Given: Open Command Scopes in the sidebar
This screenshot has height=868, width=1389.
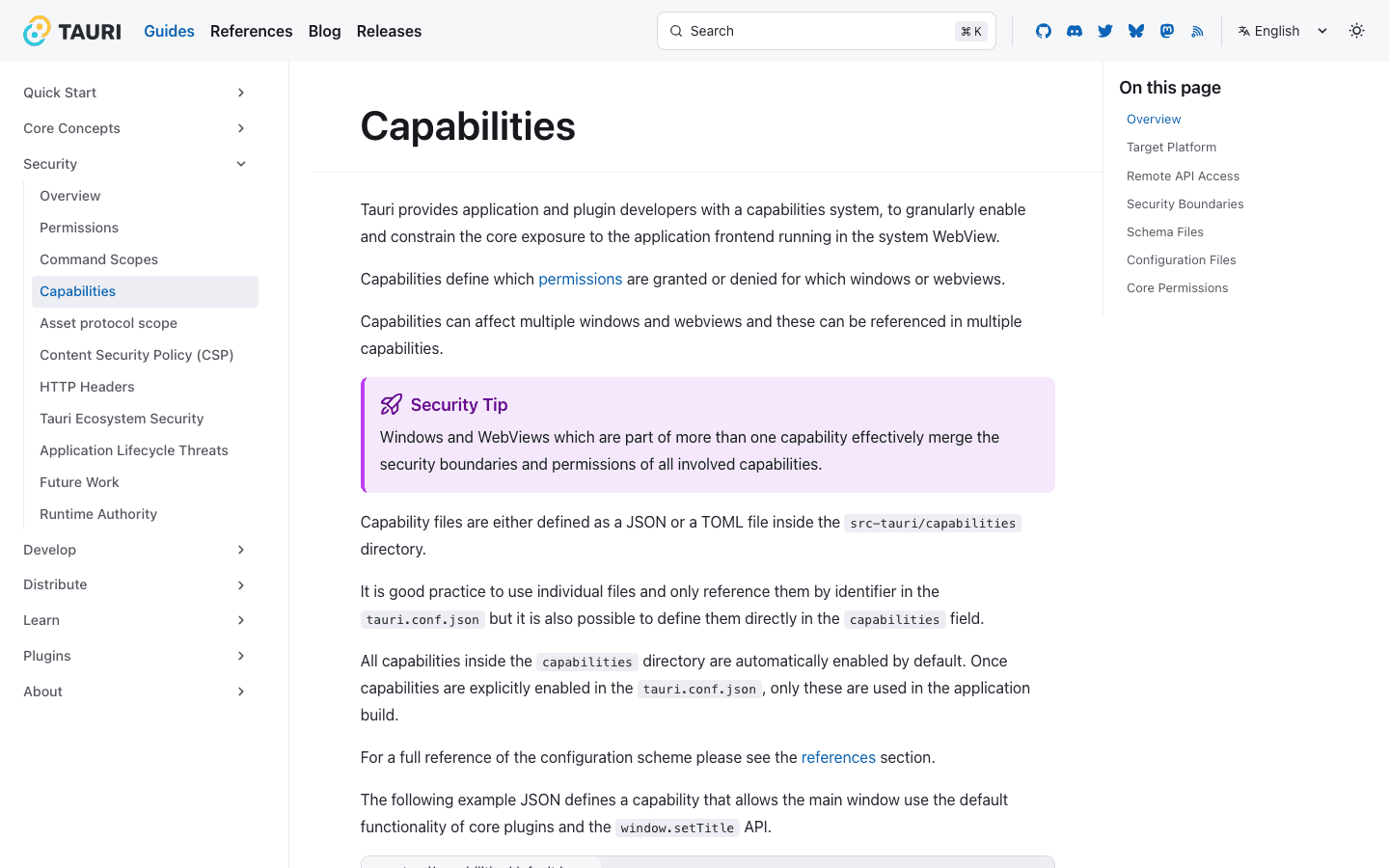Looking at the screenshot, I should click(145, 259).
